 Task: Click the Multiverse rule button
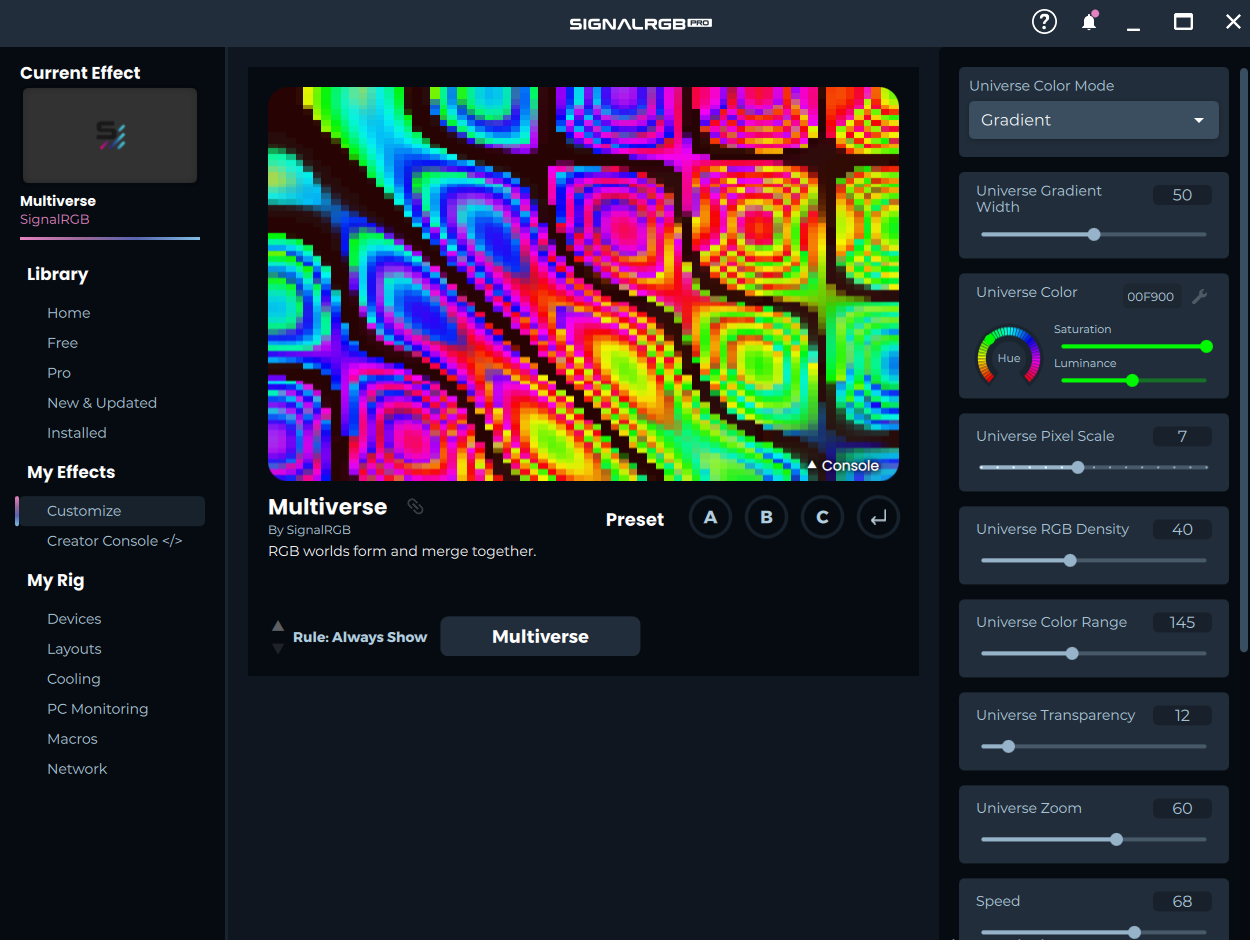tap(540, 637)
